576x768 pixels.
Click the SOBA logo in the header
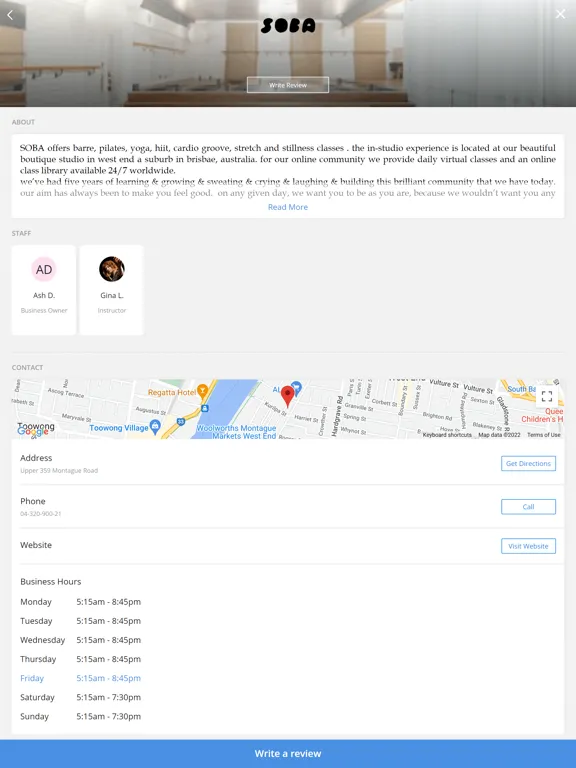[x=288, y=25]
